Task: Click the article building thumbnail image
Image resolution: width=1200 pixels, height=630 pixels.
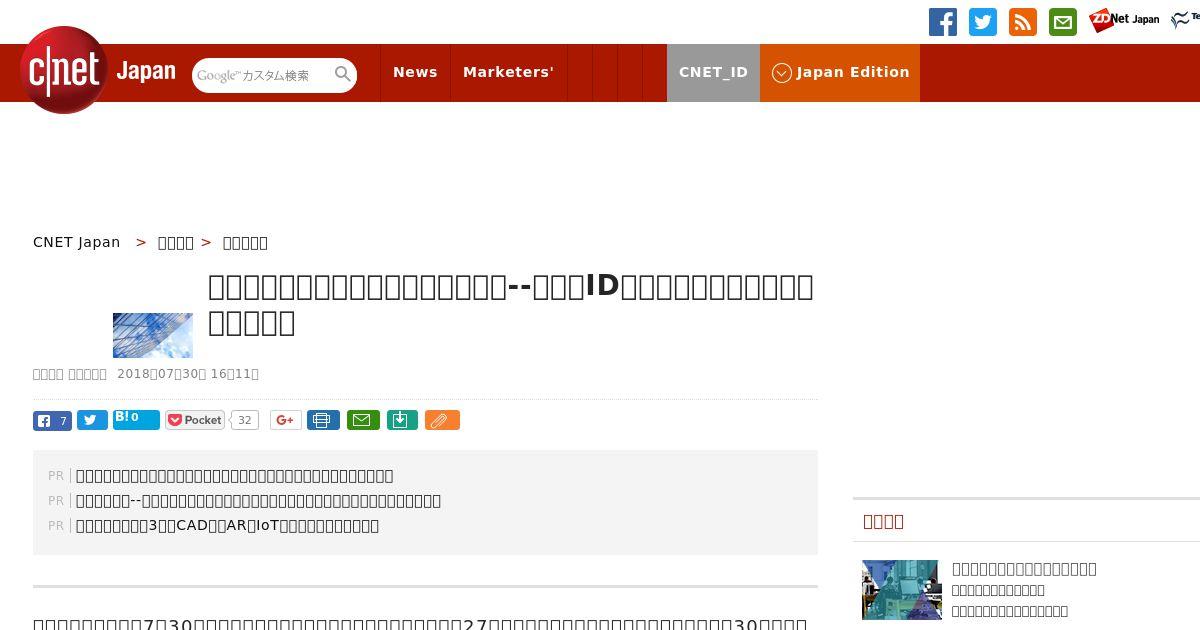Action: pyautogui.click(x=153, y=335)
